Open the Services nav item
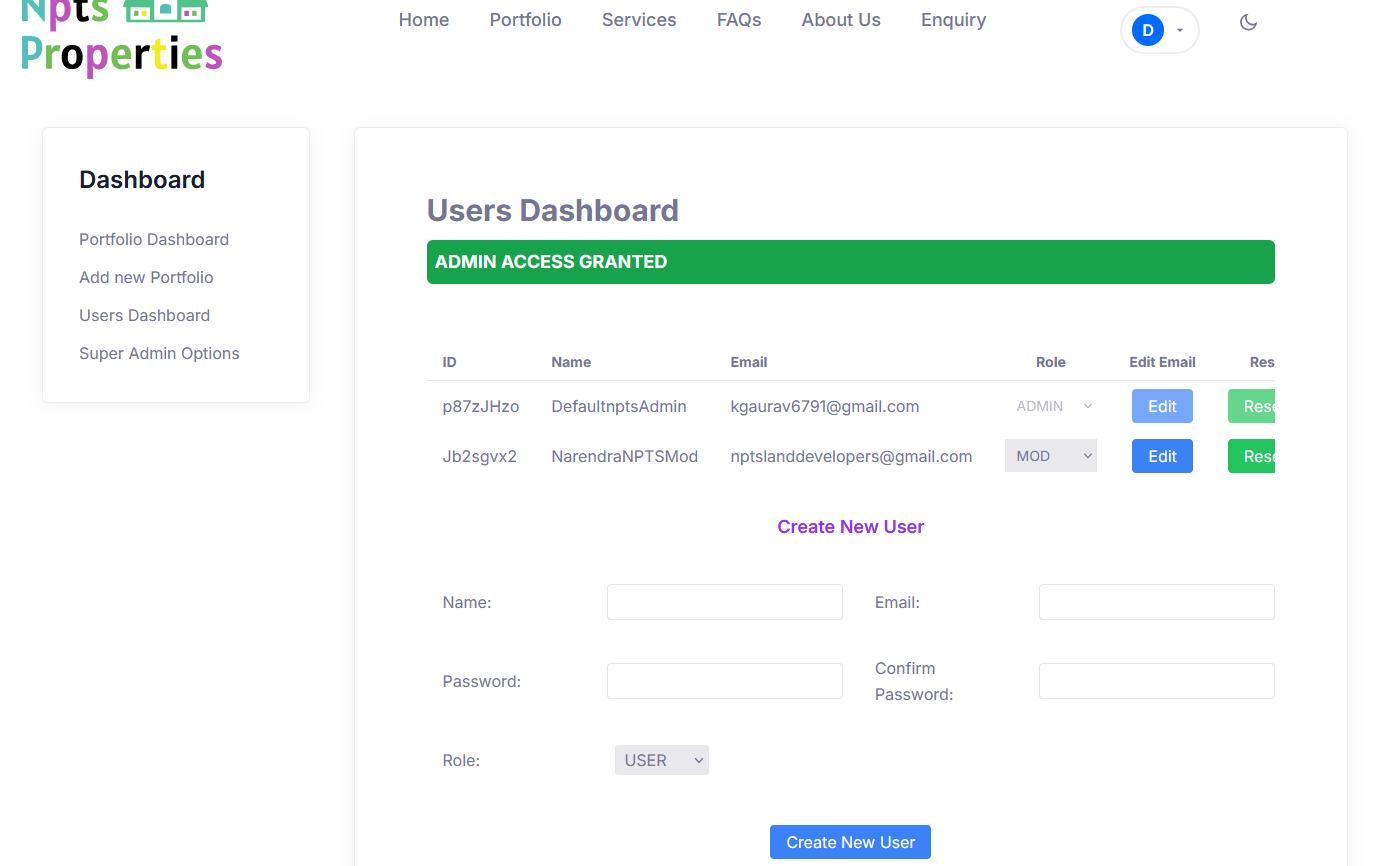Screen dimensions: 1388x866 point(639,20)
